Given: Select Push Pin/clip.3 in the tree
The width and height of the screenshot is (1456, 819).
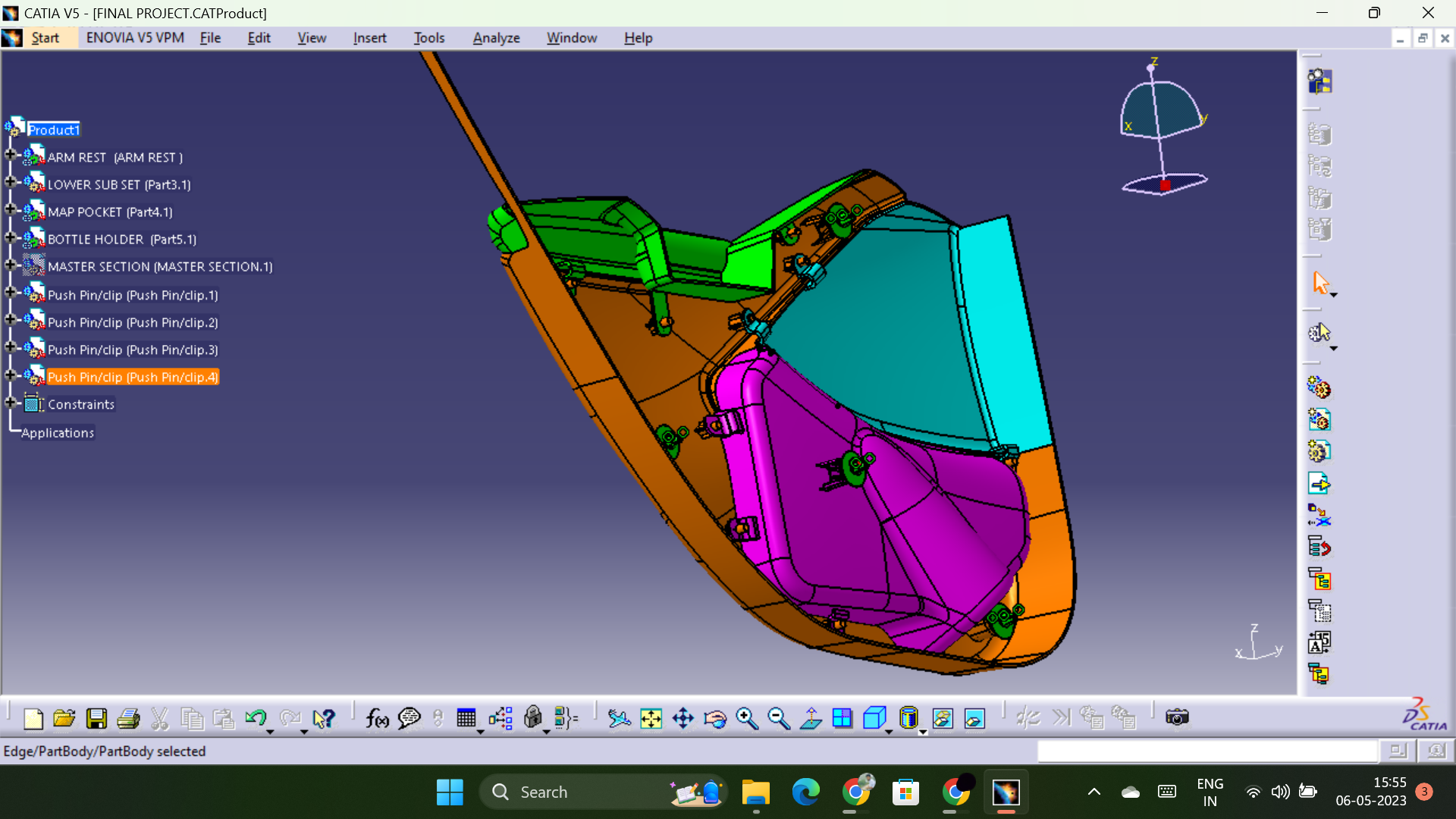Looking at the screenshot, I should (x=133, y=350).
